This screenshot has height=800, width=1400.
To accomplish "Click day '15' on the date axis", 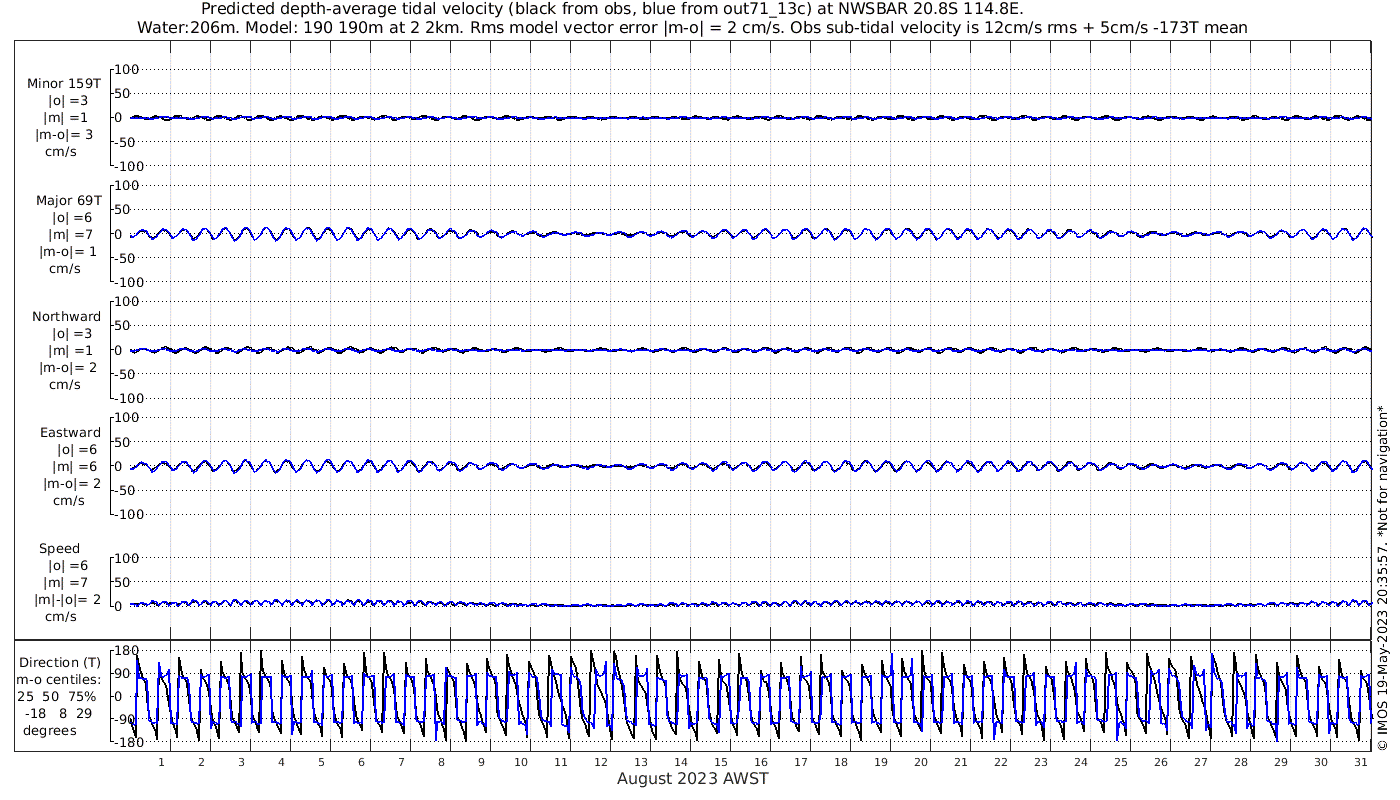I will point(721,762).
